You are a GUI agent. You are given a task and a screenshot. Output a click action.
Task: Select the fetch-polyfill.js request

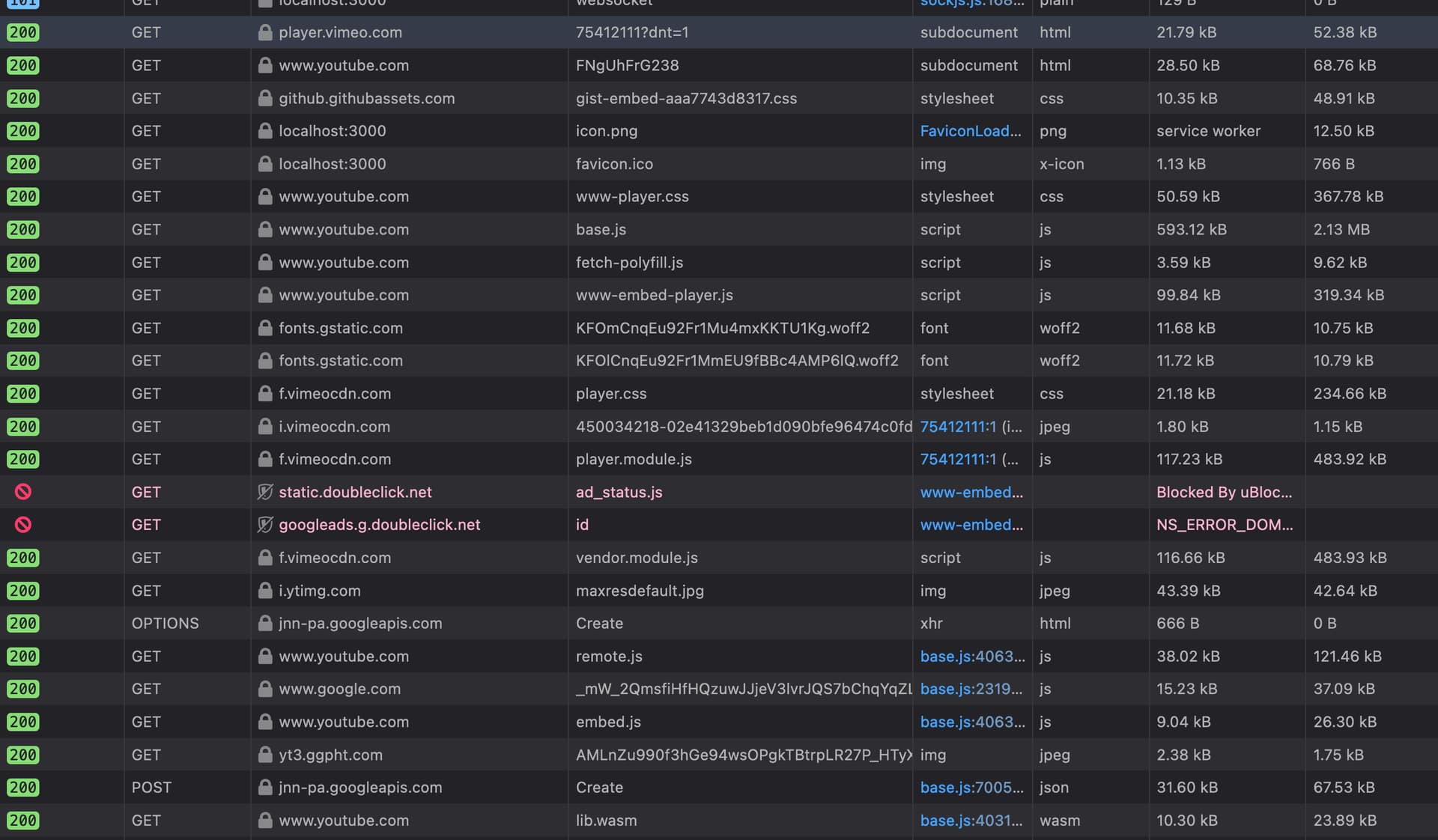tap(719, 263)
